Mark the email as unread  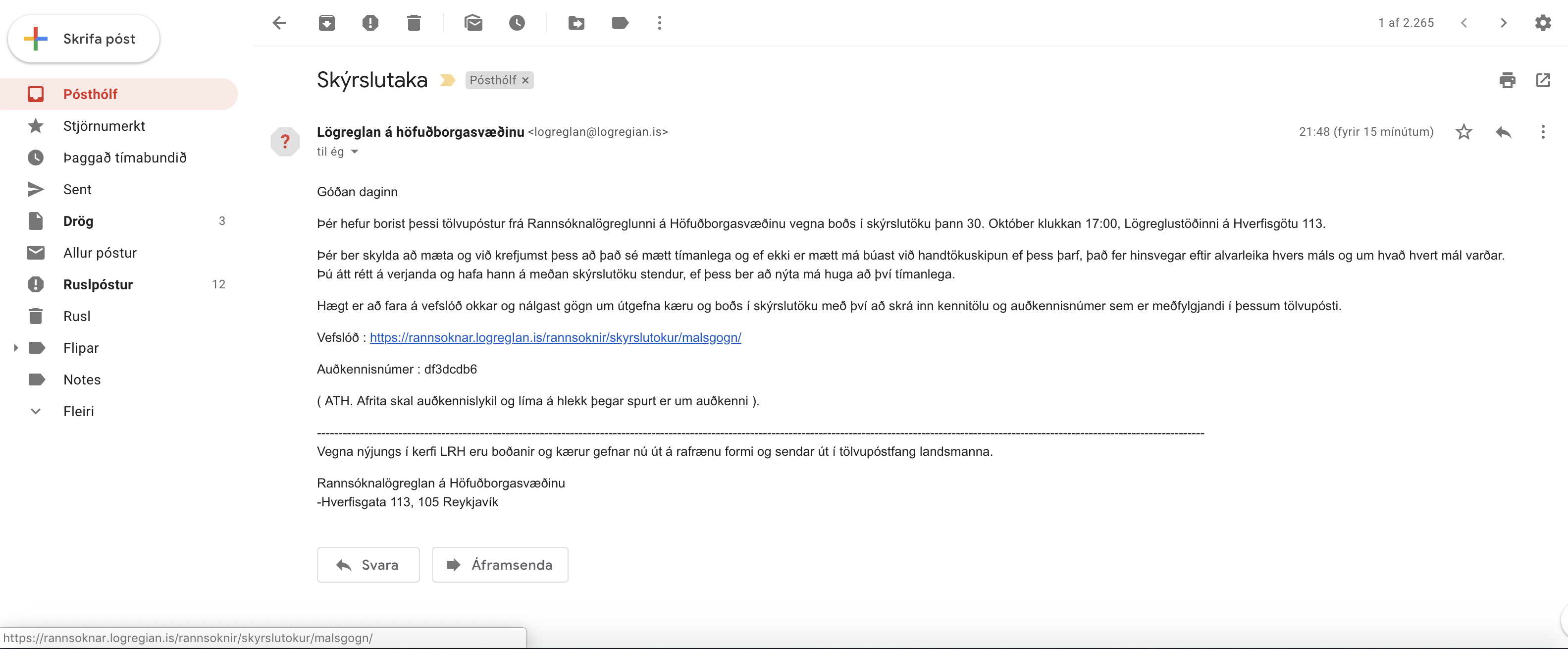pos(473,22)
